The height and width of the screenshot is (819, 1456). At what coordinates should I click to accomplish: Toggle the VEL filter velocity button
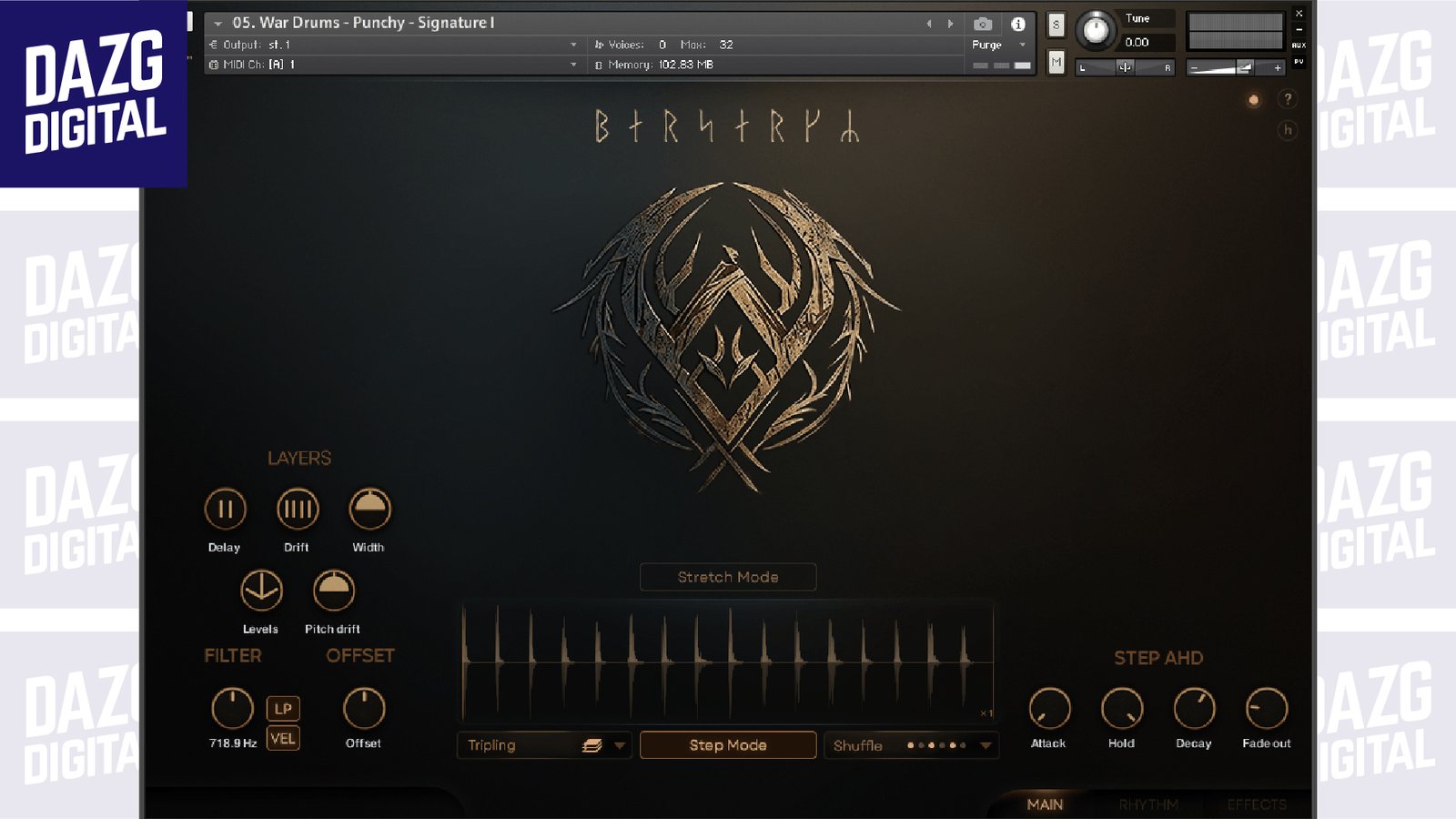tap(283, 738)
